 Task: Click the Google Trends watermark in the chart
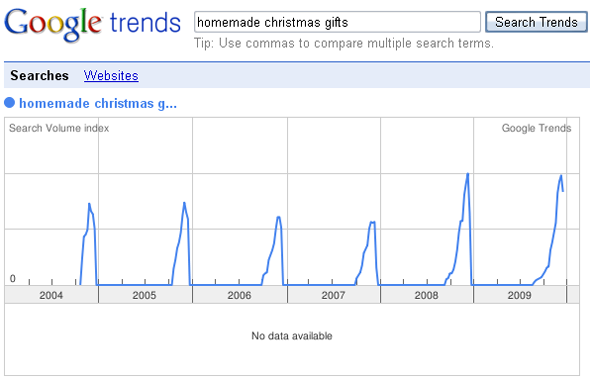pyautogui.click(x=536, y=128)
